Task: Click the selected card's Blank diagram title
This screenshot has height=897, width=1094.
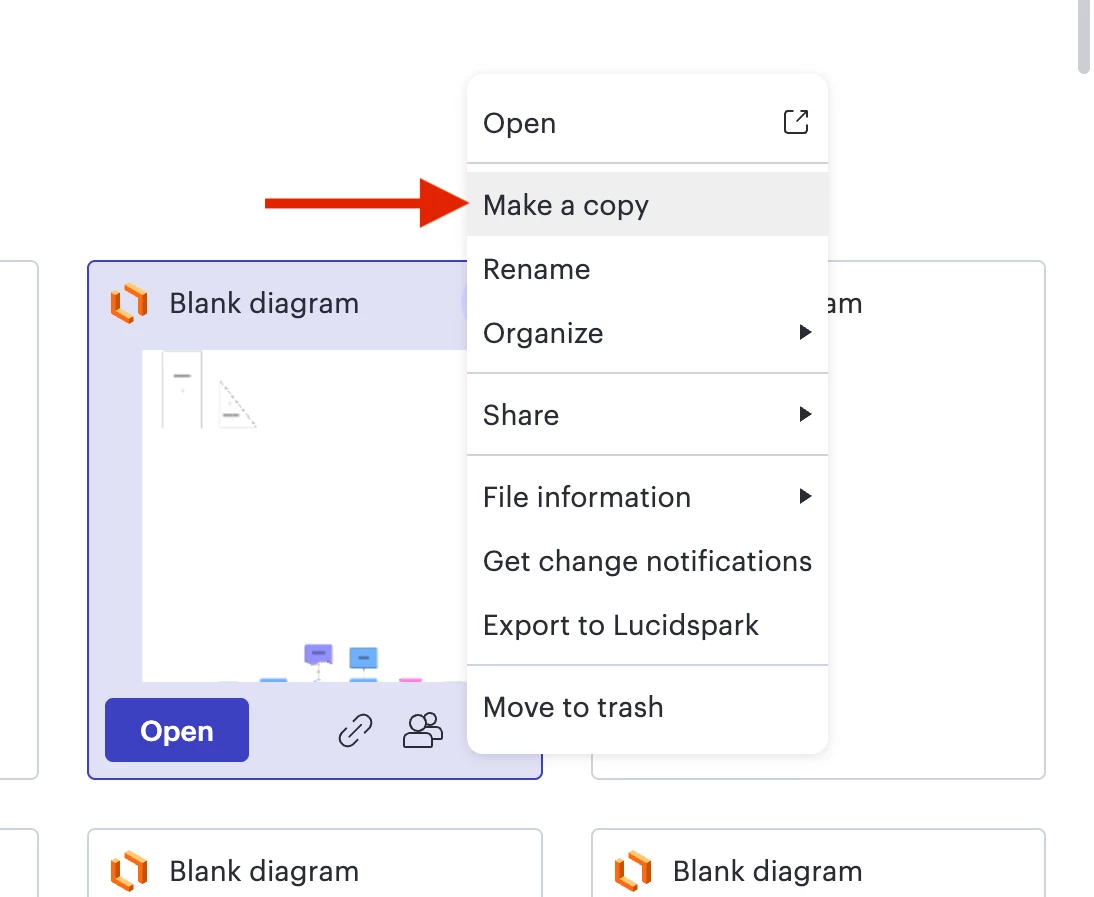Action: pos(264,303)
